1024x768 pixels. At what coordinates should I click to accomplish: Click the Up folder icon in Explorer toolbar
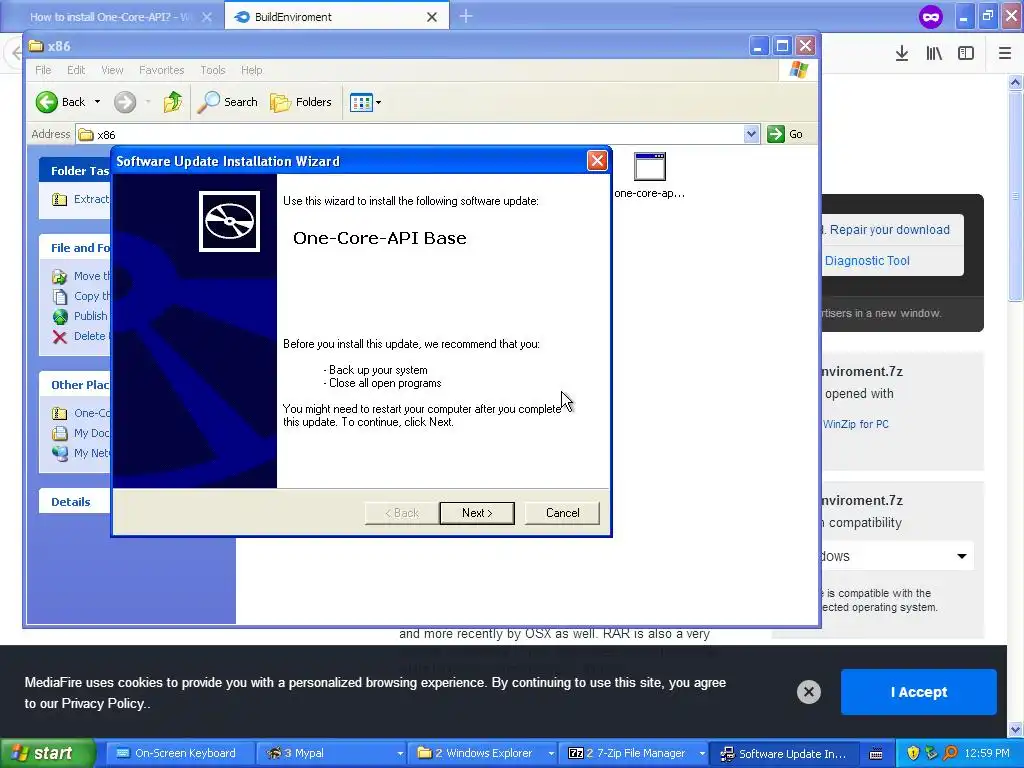point(173,102)
